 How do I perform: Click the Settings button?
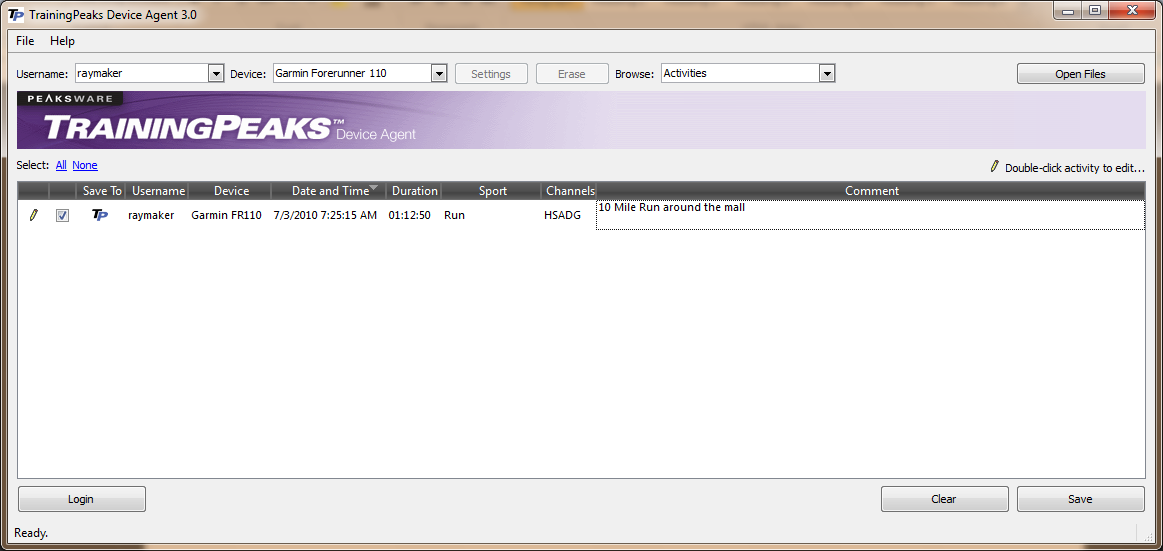pyautogui.click(x=491, y=73)
